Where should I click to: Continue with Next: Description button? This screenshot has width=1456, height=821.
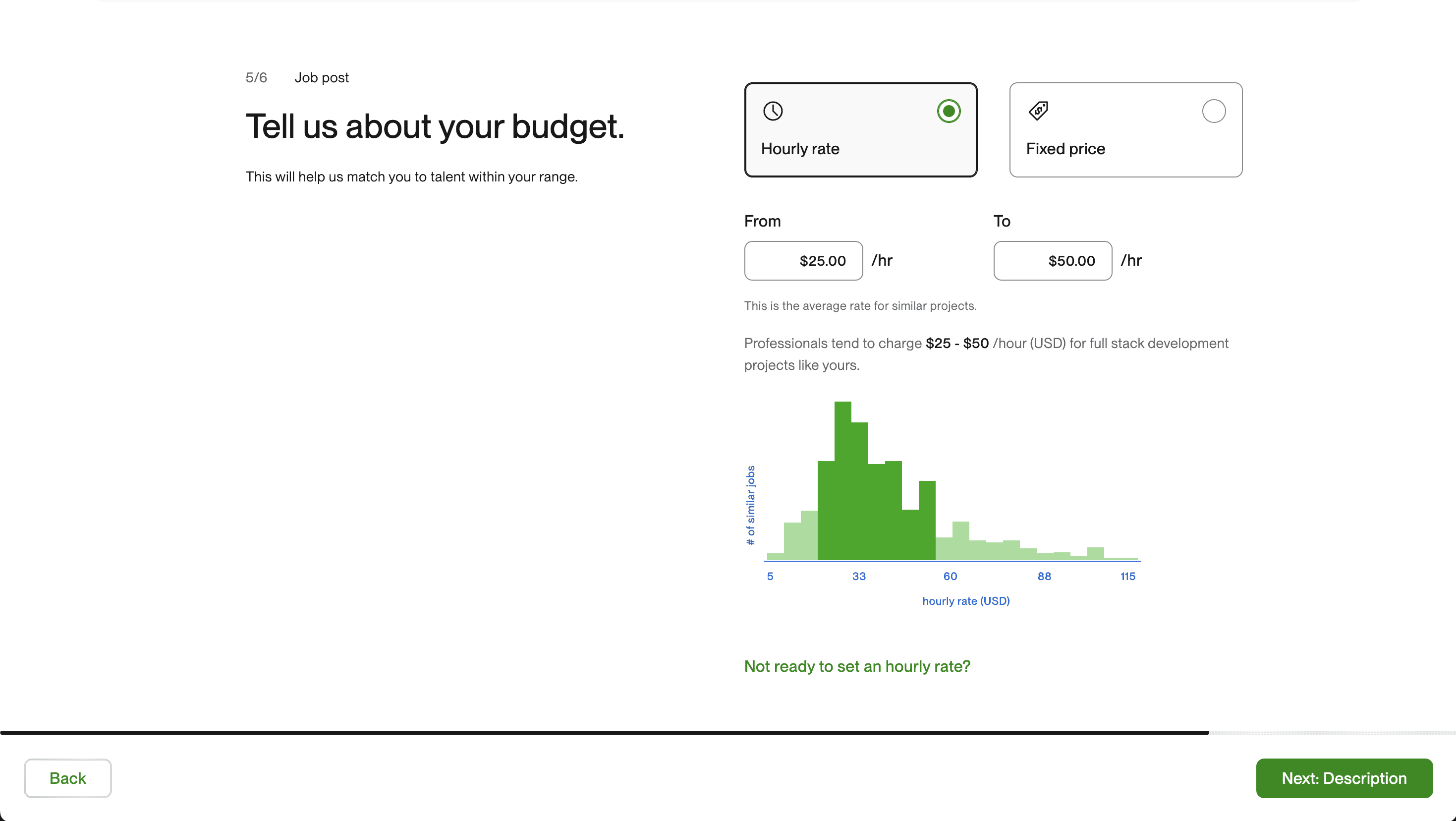tap(1344, 778)
